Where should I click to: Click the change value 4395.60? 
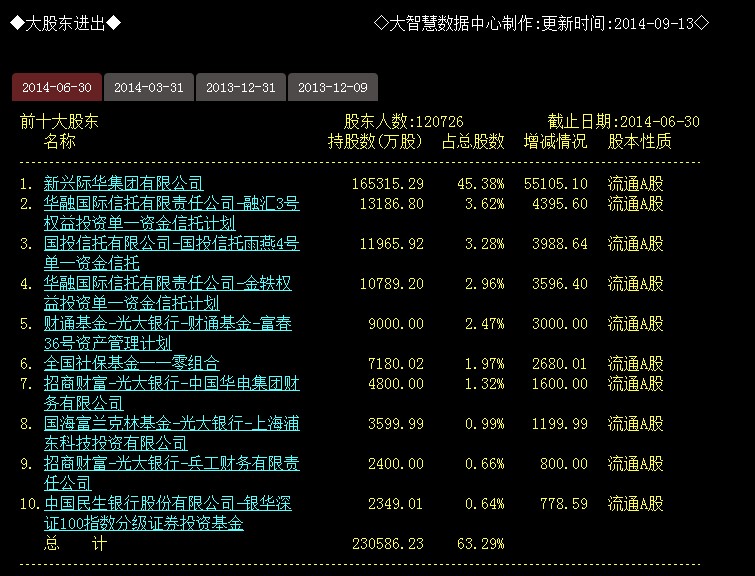point(560,204)
